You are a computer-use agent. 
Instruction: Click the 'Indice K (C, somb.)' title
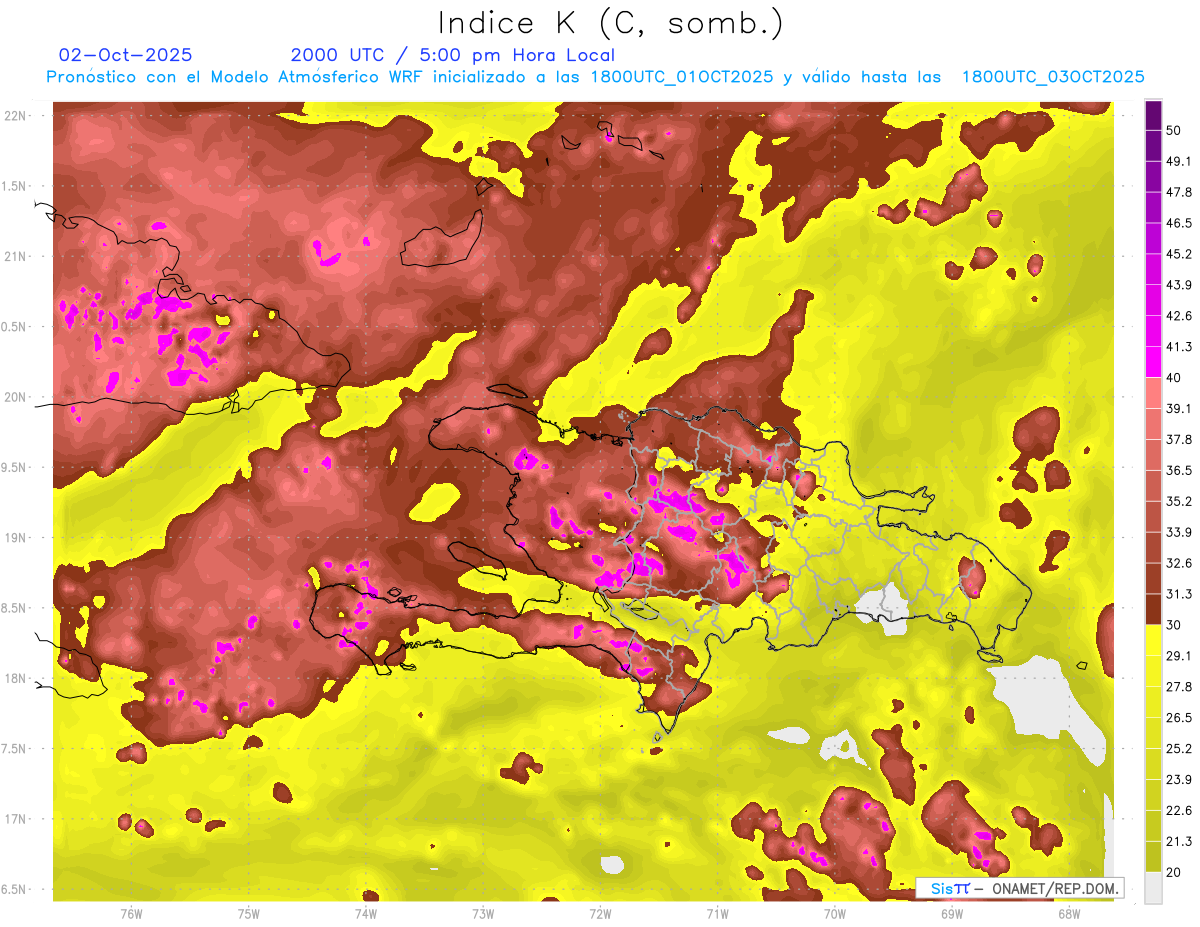[610, 23]
